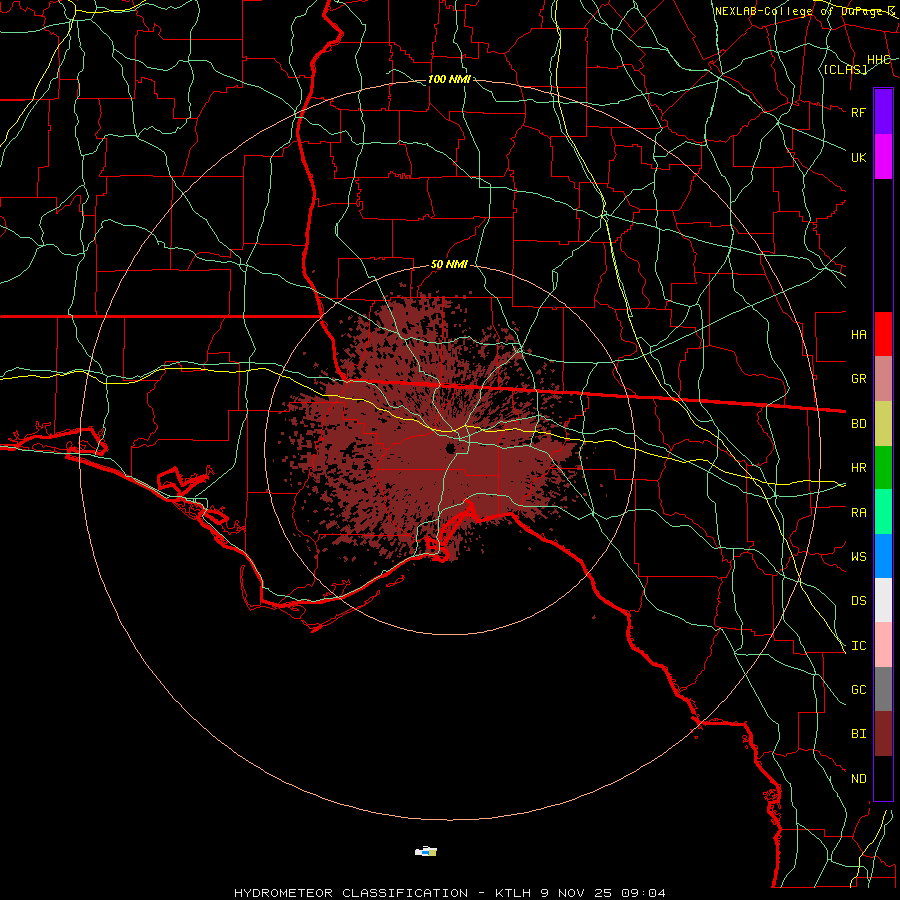Select the gray GC legend swatch

tap(883, 689)
